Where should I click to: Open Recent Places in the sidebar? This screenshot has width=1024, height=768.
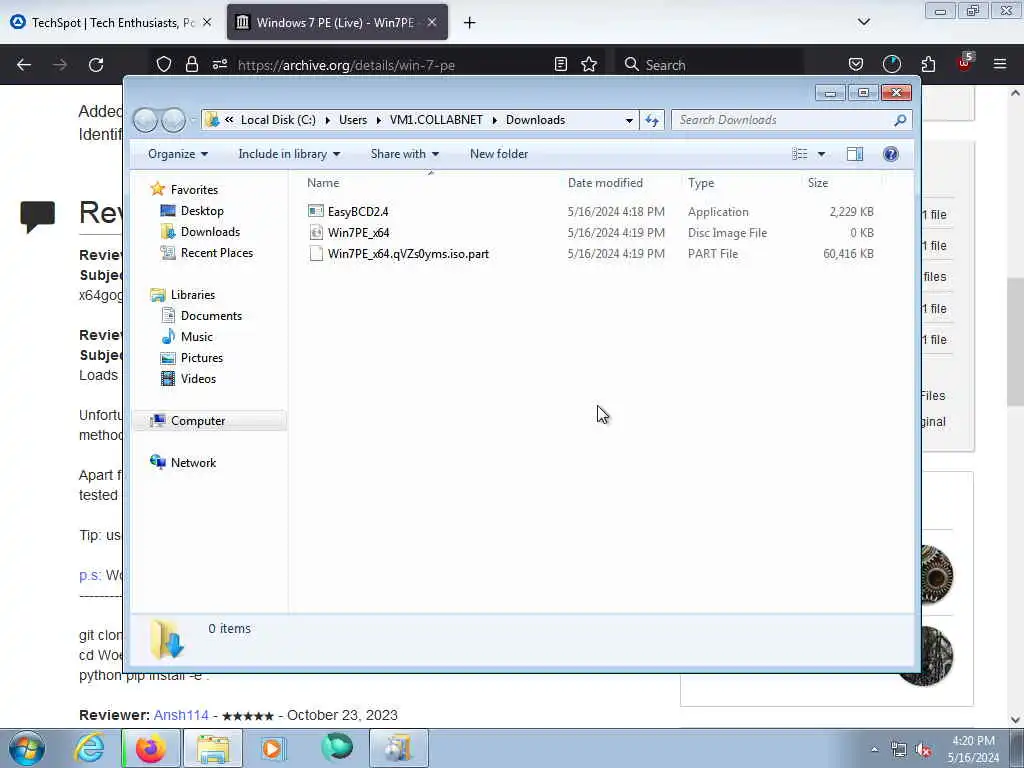click(x=216, y=253)
